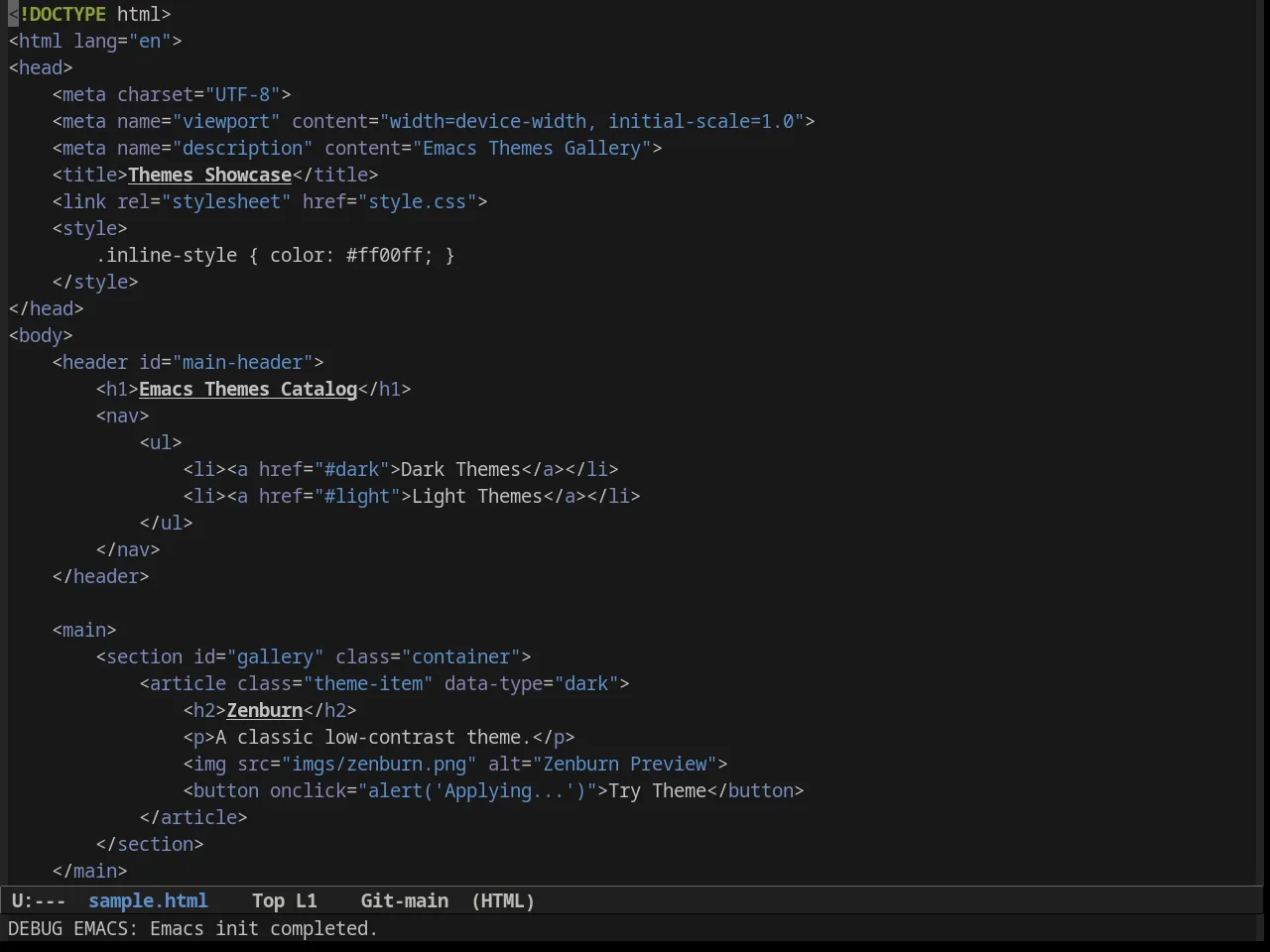The width and height of the screenshot is (1270, 952).
Task: Click the closing </head> tag
Action: [46, 308]
